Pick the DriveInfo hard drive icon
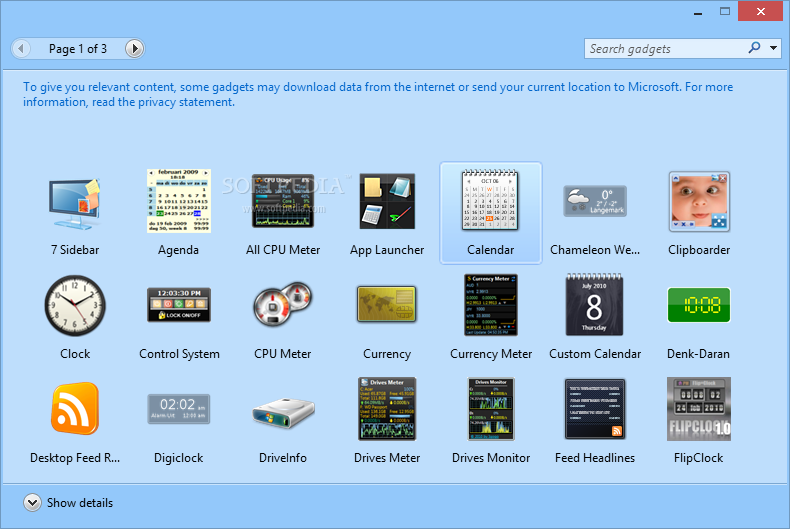 (x=283, y=413)
